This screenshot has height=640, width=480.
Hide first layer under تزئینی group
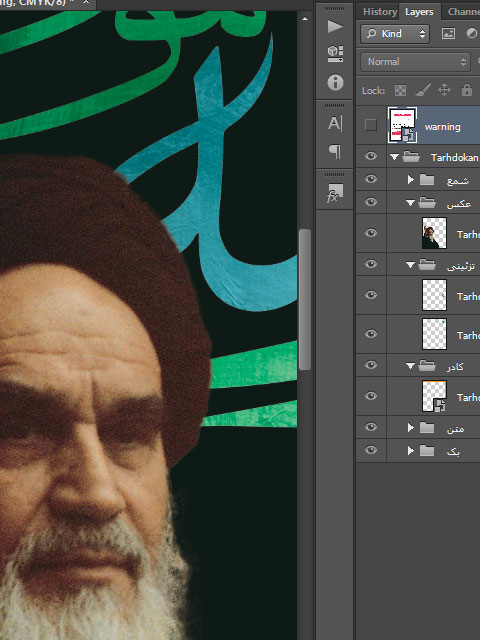[371, 295]
